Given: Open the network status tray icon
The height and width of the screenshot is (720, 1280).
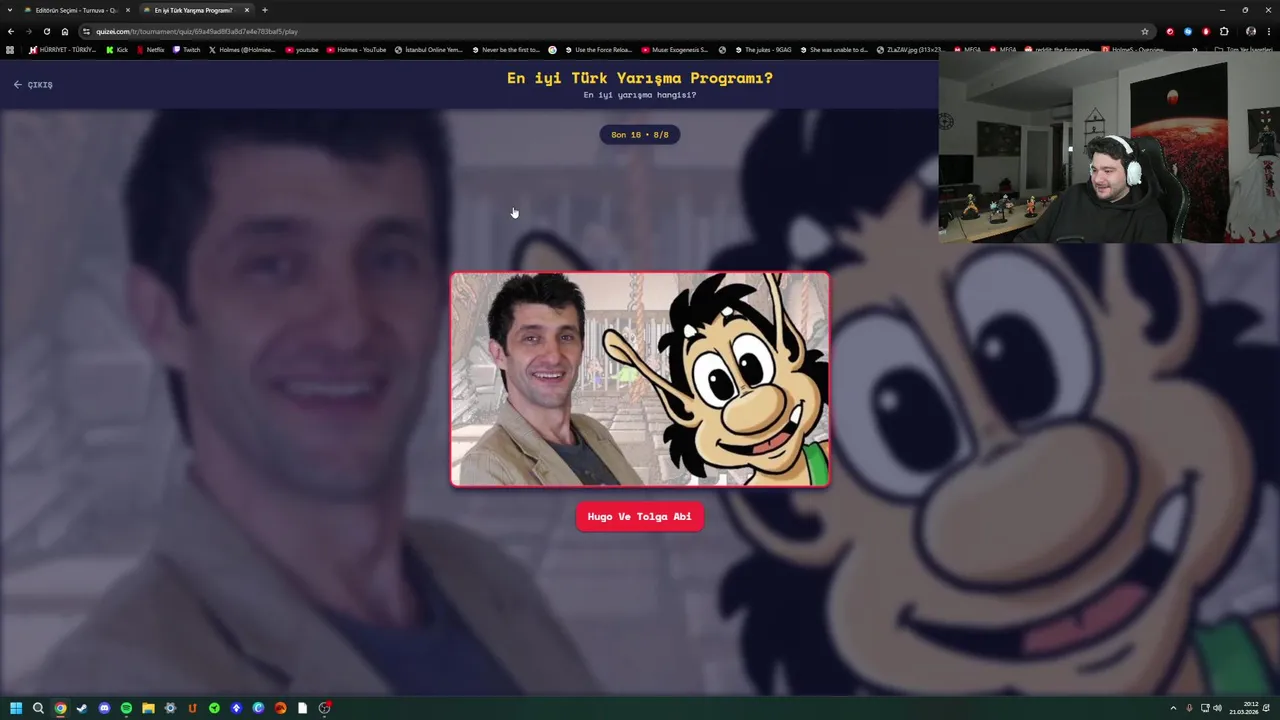Looking at the screenshot, I should click(1205, 708).
